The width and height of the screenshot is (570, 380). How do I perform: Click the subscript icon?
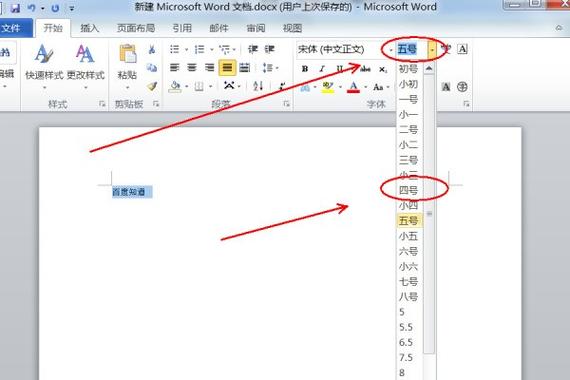coord(382,69)
